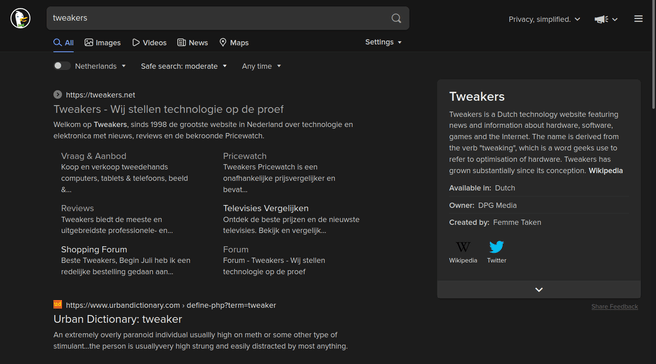Expand the Tweakers info panel chevron

click(x=539, y=290)
